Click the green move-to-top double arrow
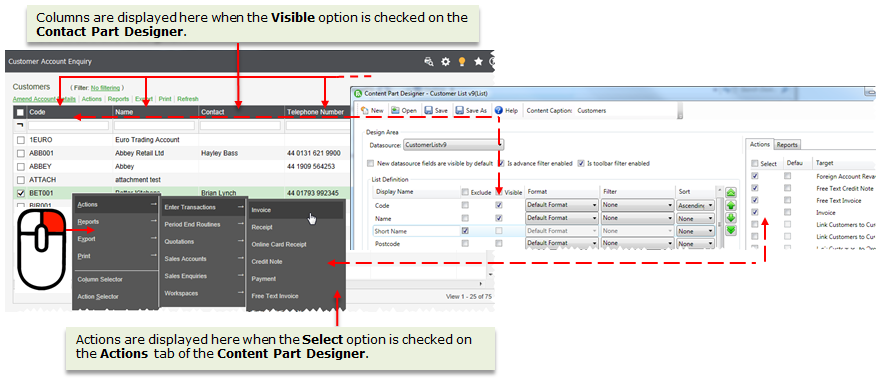Image resolution: width=884 pixels, height=378 pixels. [731, 192]
